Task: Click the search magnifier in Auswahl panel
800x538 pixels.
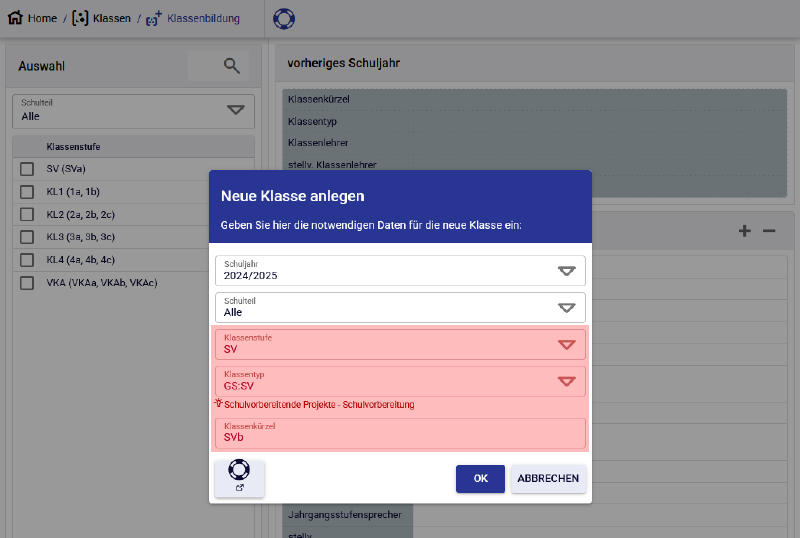Action: click(x=232, y=66)
